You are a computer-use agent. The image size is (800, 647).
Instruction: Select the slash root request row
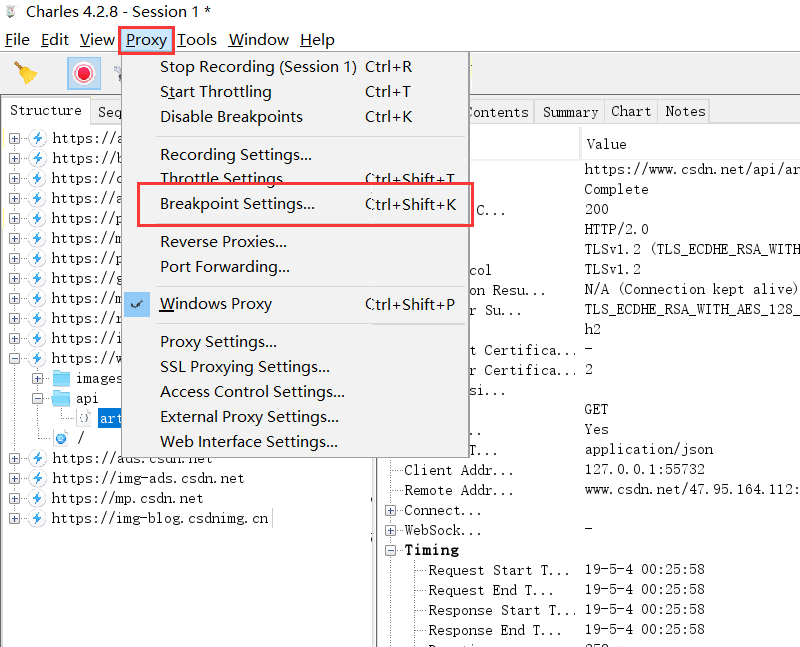pyautogui.click(x=81, y=438)
